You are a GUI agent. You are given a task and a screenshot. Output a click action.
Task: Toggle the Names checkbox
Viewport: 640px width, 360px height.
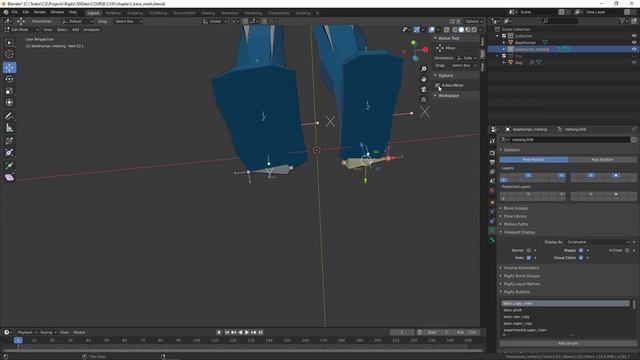click(529, 250)
